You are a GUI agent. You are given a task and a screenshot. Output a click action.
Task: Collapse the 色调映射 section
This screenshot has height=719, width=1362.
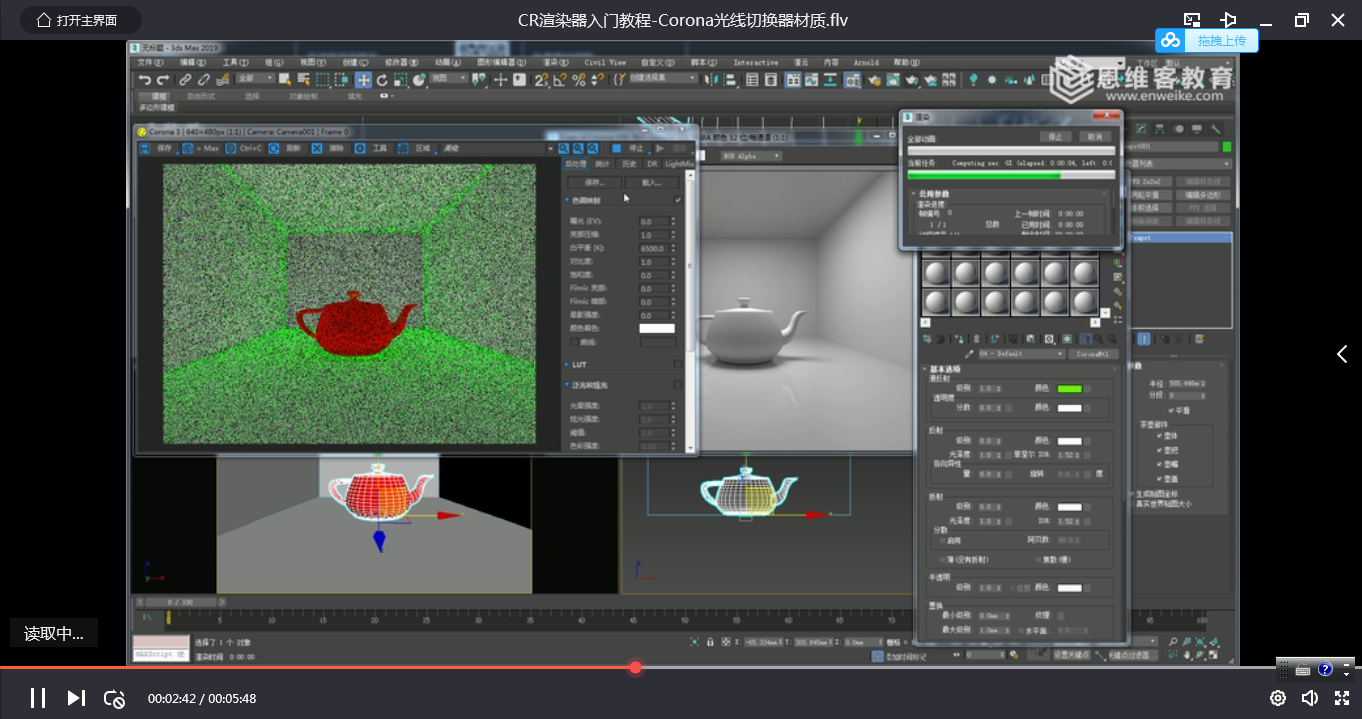(567, 200)
